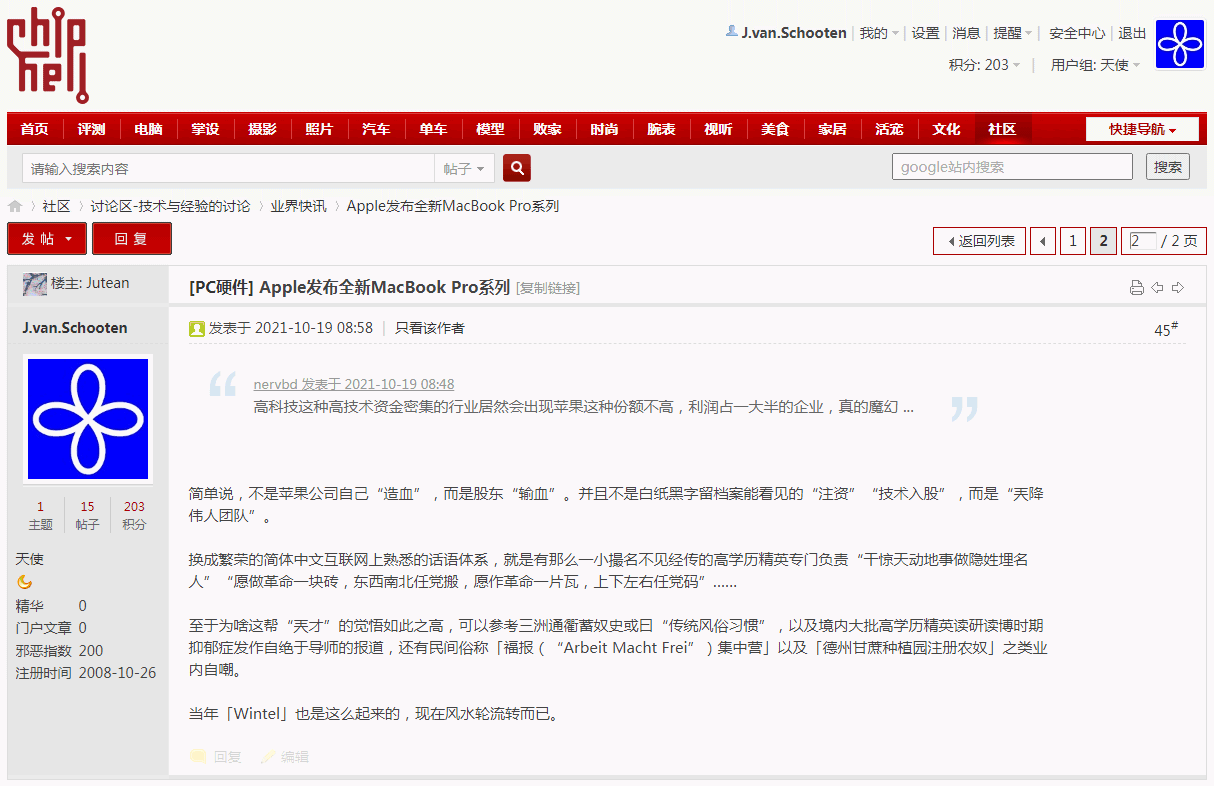The width and height of the screenshot is (1214, 786).
Task: Open the 电脑 navigation section
Action: pyautogui.click(x=148, y=129)
